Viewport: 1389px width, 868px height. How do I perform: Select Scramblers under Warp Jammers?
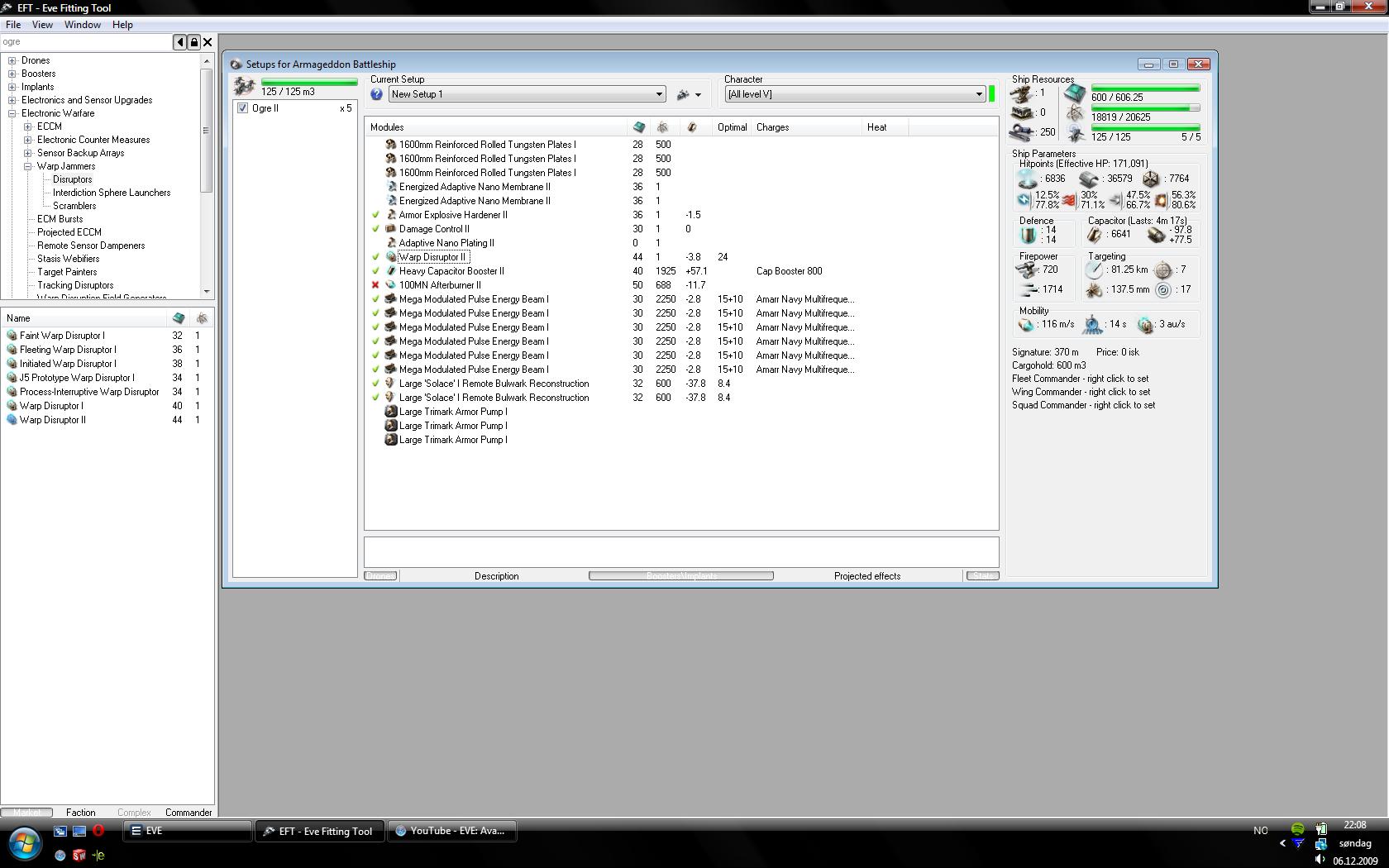pyautogui.click(x=74, y=206)
